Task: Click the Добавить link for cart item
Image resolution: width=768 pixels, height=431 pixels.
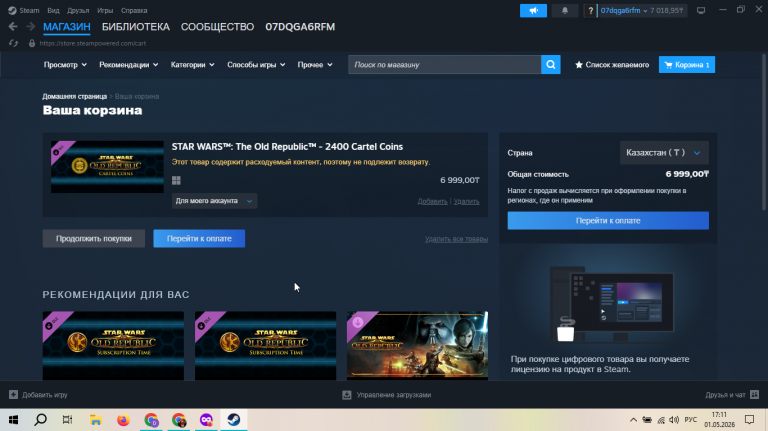Action: [432, 201]
